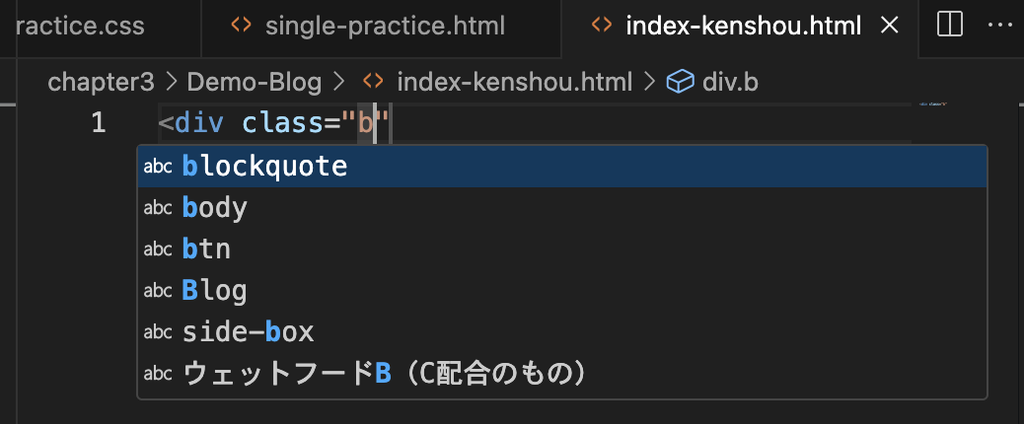
Task: Split the editor with the layout icon
Action: (950, 25)
